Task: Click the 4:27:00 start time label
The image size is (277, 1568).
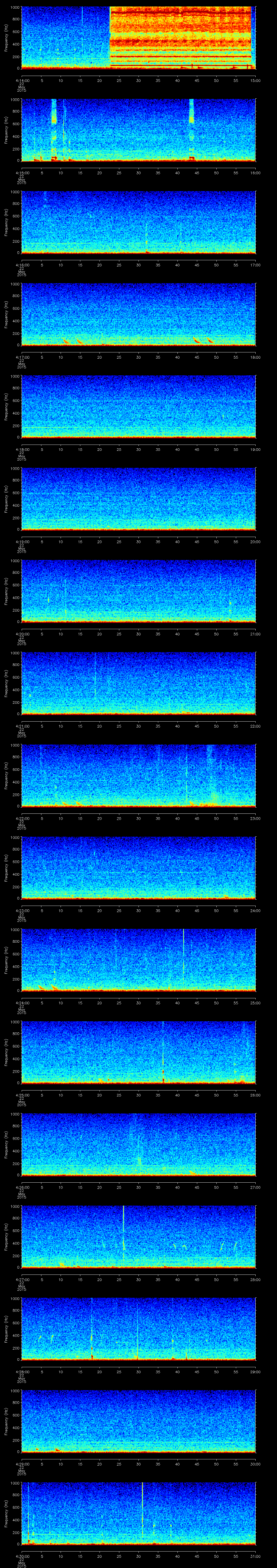Action: [22, 1279]
